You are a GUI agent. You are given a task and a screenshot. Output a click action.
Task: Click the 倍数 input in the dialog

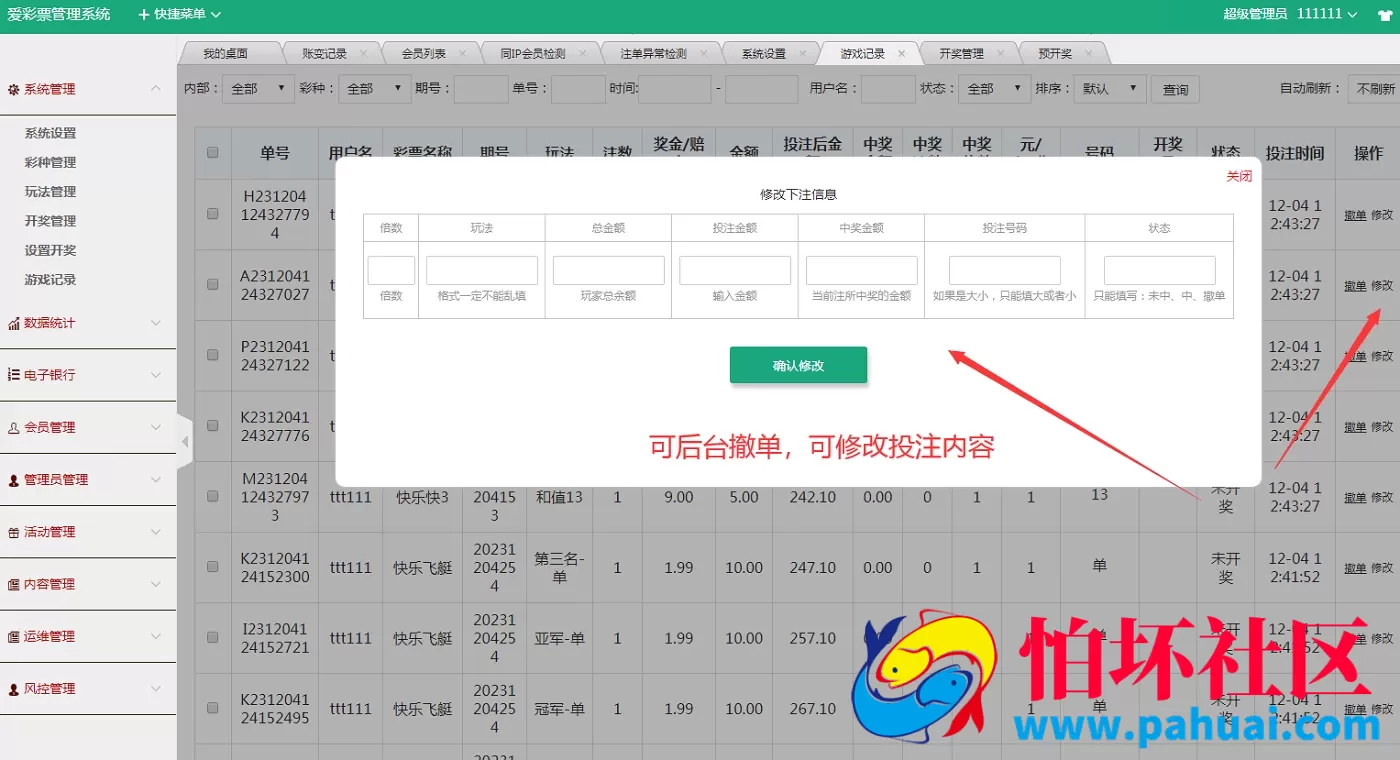pyautogui.click(x=391, y=271)
